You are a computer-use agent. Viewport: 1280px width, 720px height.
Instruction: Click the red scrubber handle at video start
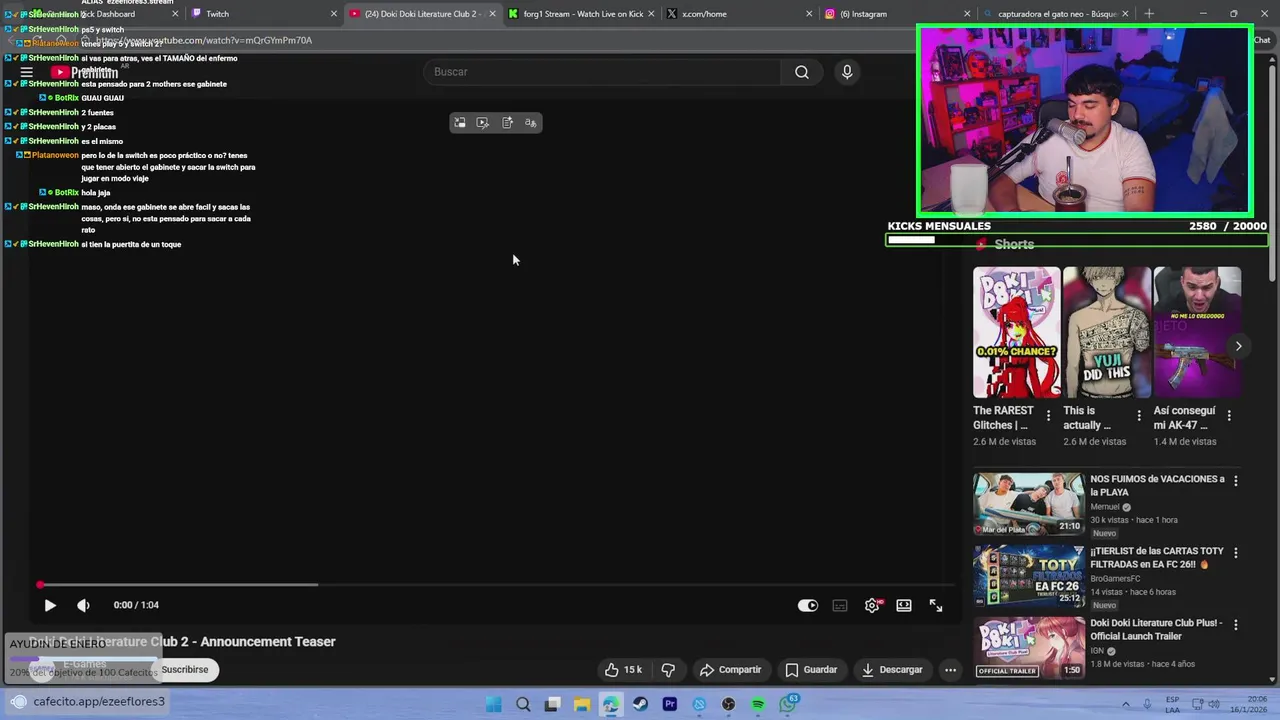point(40,585)
